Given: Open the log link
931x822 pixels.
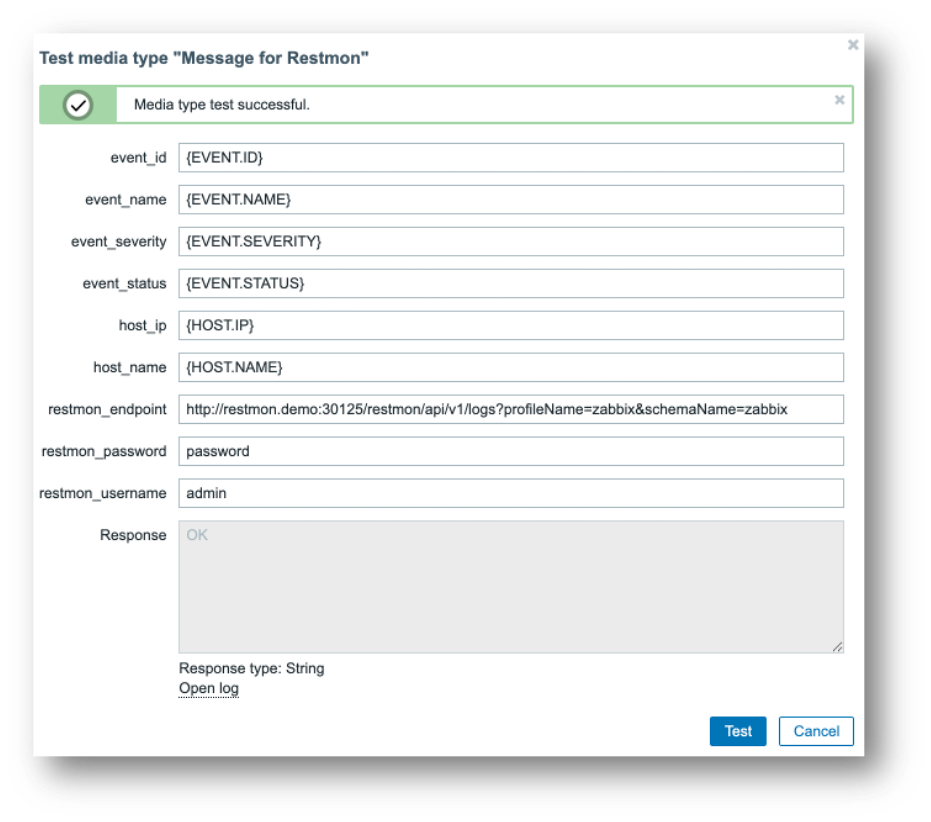Looking at the screenshot, I should pyautogui.click(x=208, y=689).
